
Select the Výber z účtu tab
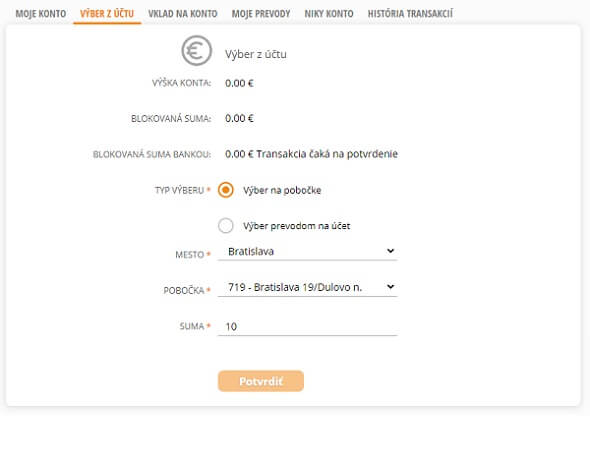[x=107, y=14]
